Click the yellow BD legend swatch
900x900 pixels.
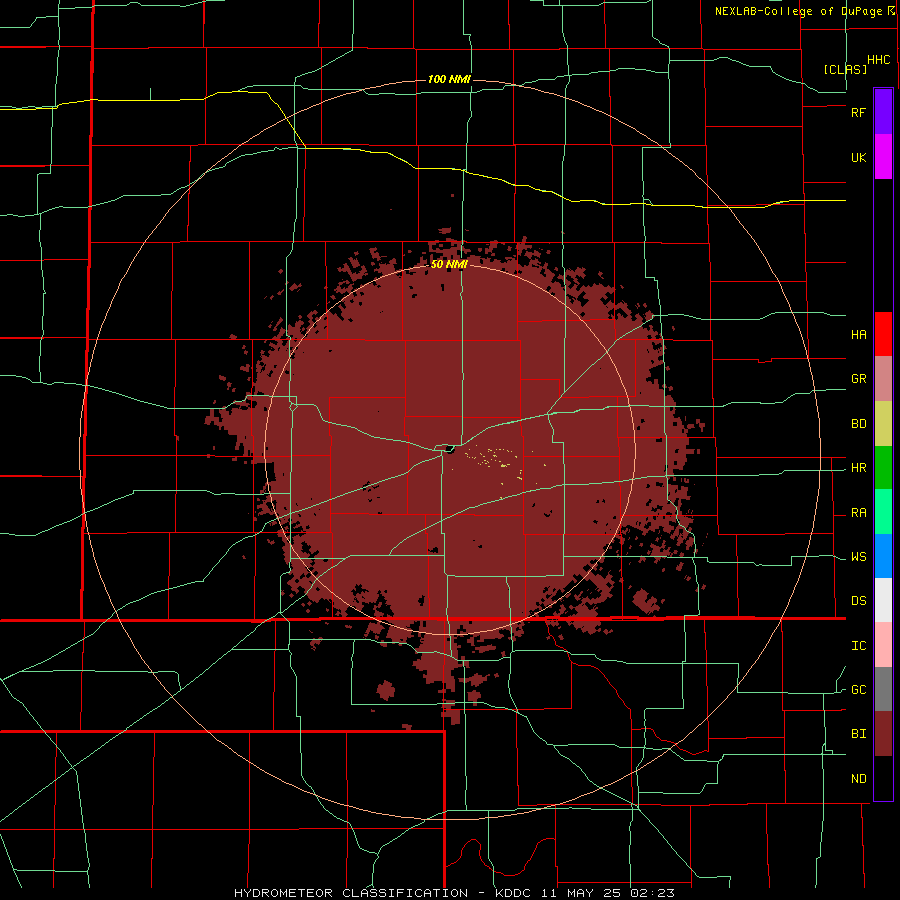pos(883,424)
